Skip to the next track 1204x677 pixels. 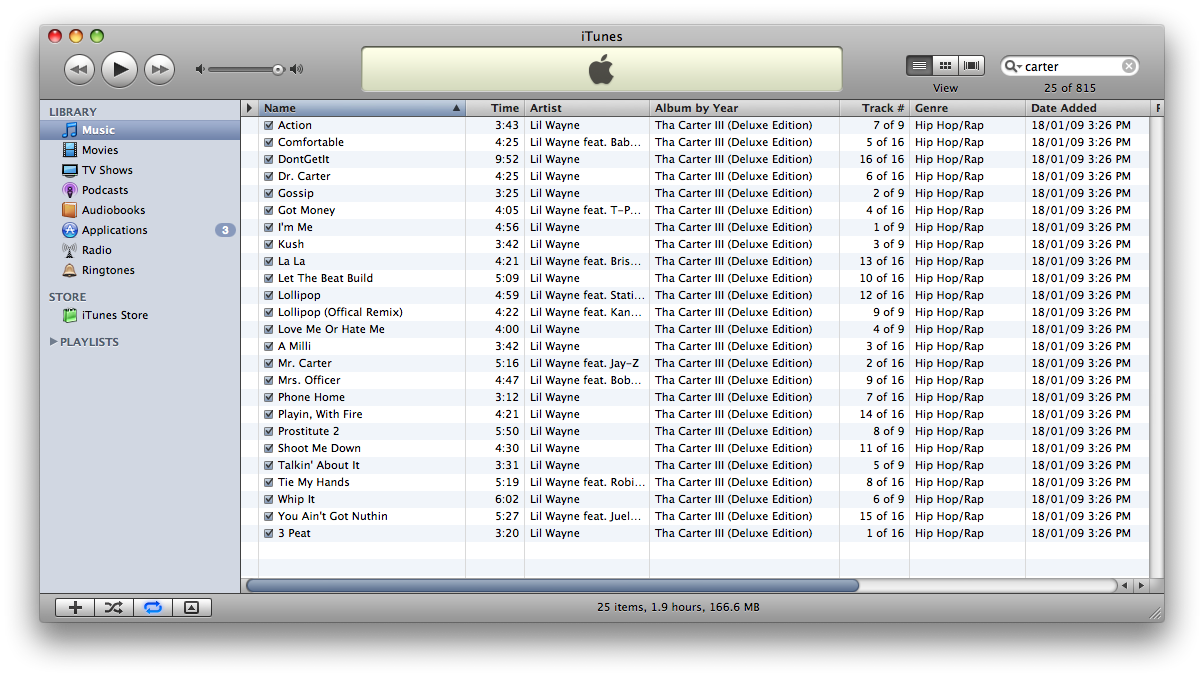pyautogui.click(x=159, y=69)
